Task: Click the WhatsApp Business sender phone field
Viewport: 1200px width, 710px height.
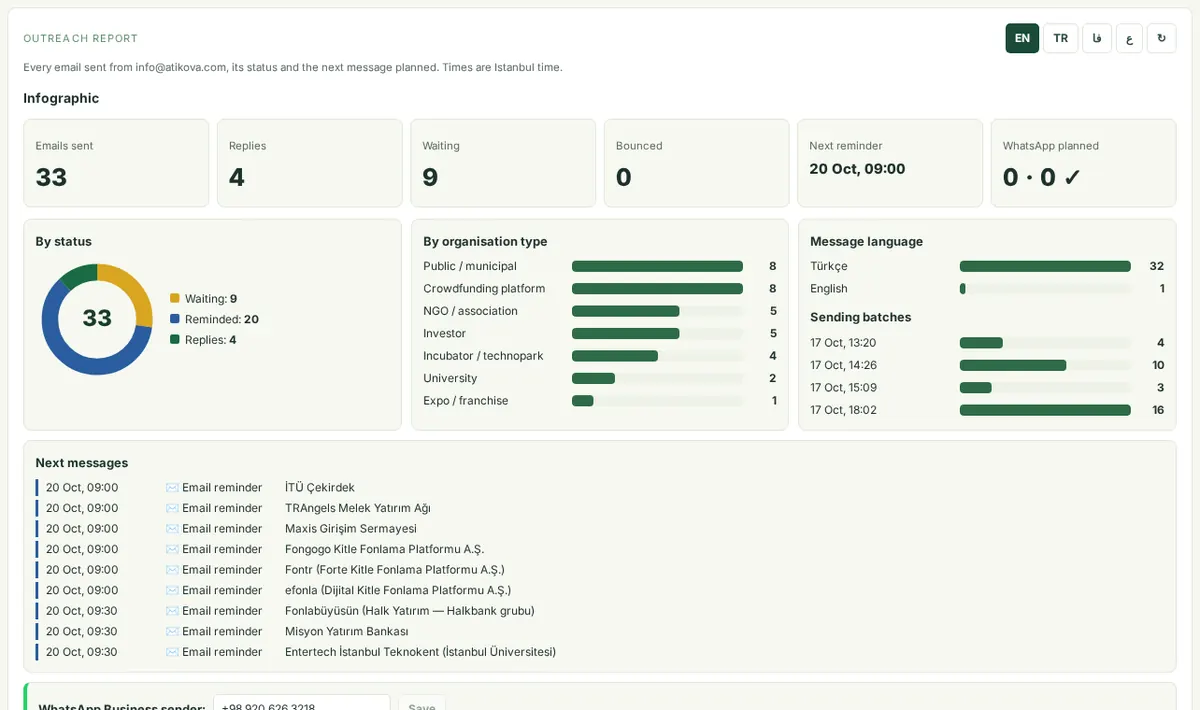Action: pyautogui.click(x=302, y=702)
